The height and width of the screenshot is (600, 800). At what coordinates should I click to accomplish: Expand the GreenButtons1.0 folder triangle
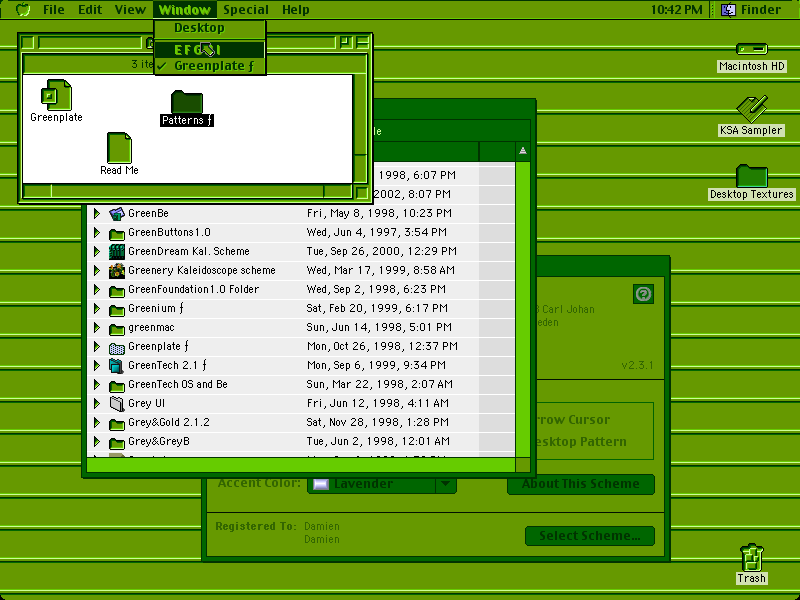[96, 233]
